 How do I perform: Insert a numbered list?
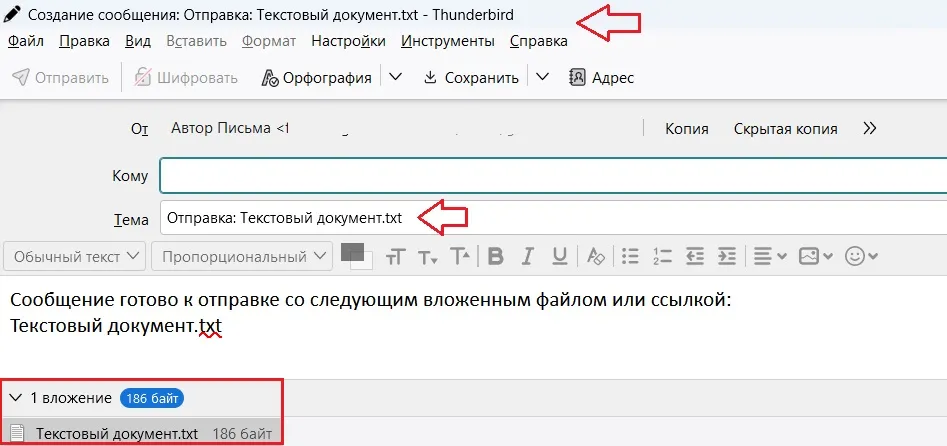click(x=663, y=257)
